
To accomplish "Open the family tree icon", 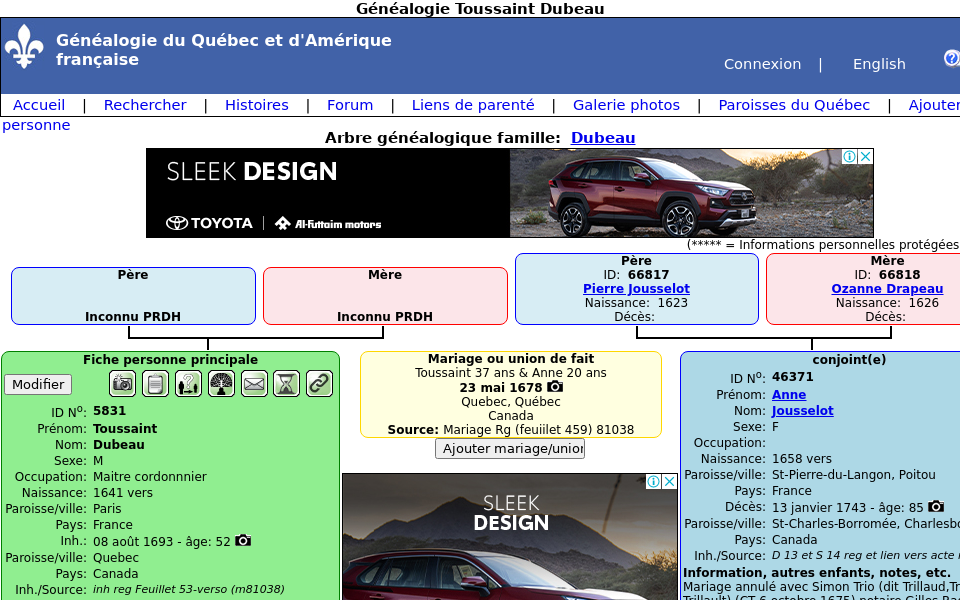I will pos(221,383).
